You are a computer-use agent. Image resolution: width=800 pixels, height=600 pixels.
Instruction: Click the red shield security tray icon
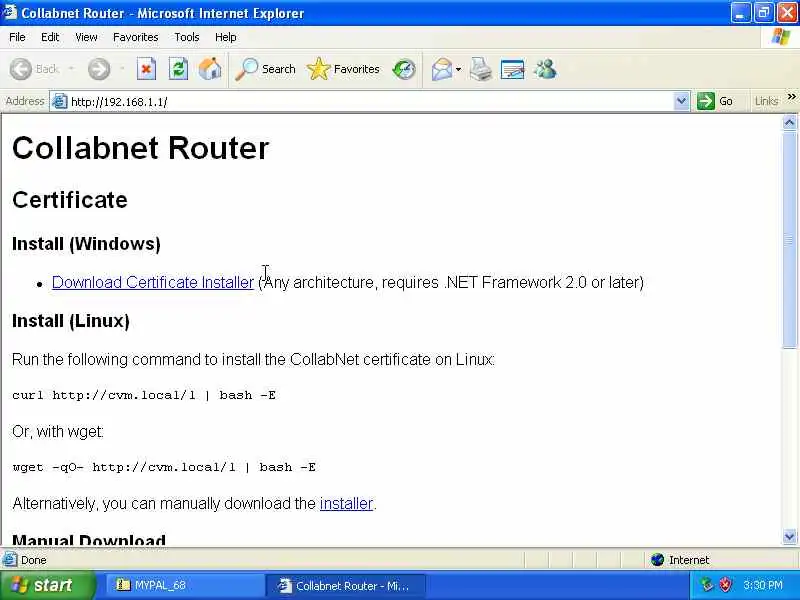725,585
